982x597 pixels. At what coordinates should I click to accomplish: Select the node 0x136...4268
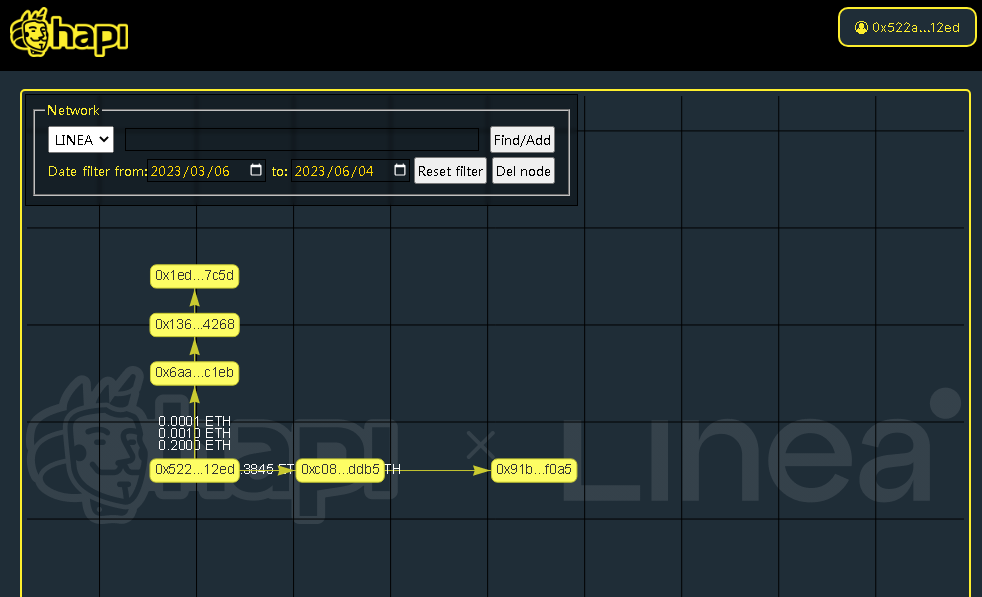point(195,324)
